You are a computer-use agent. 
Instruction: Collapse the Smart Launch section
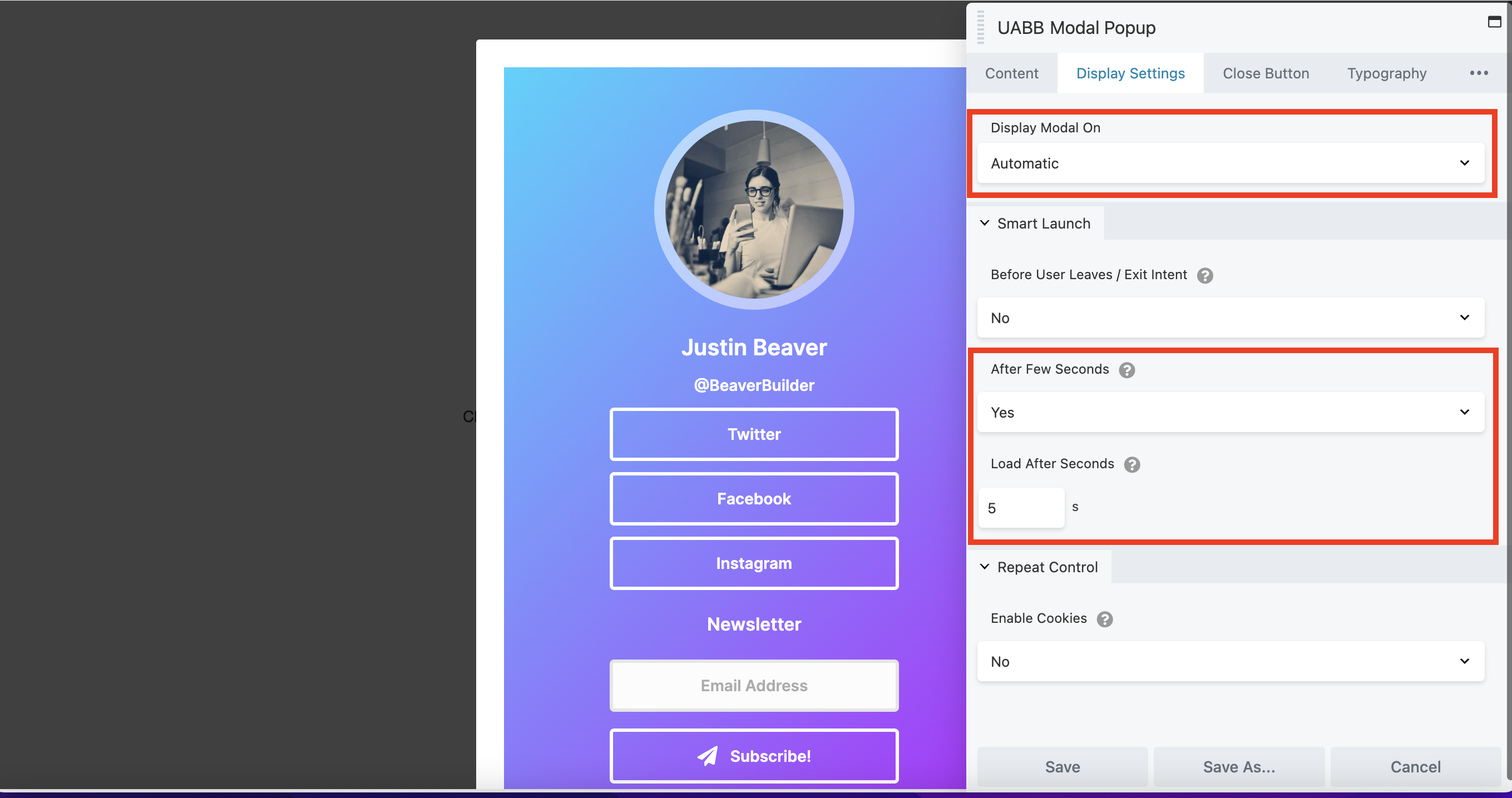pyautogui.click(x=1035, y=224)
